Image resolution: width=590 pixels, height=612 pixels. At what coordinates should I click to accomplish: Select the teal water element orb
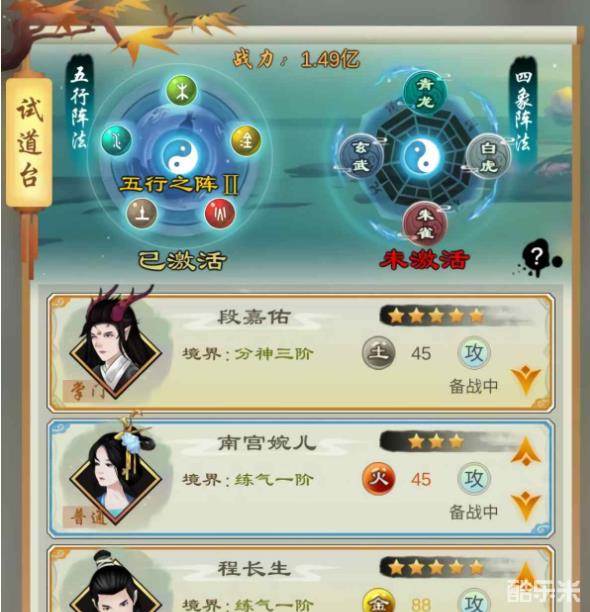[116, 141]
